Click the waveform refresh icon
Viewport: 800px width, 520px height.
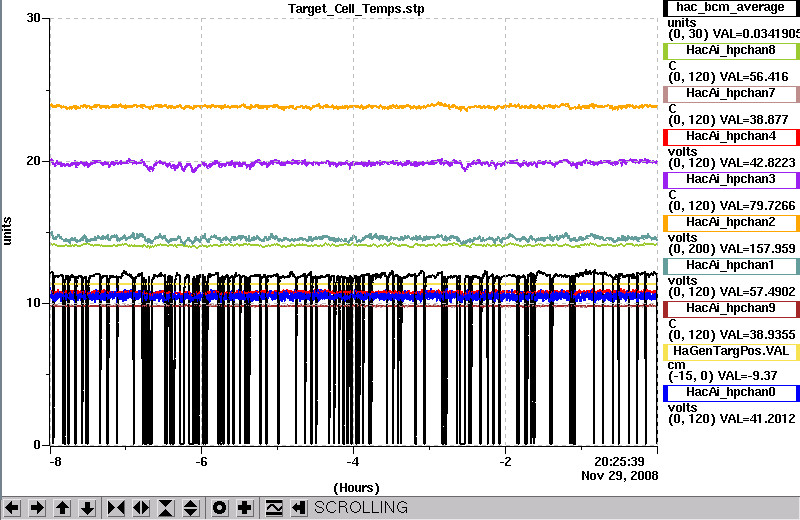click(274, 508)
